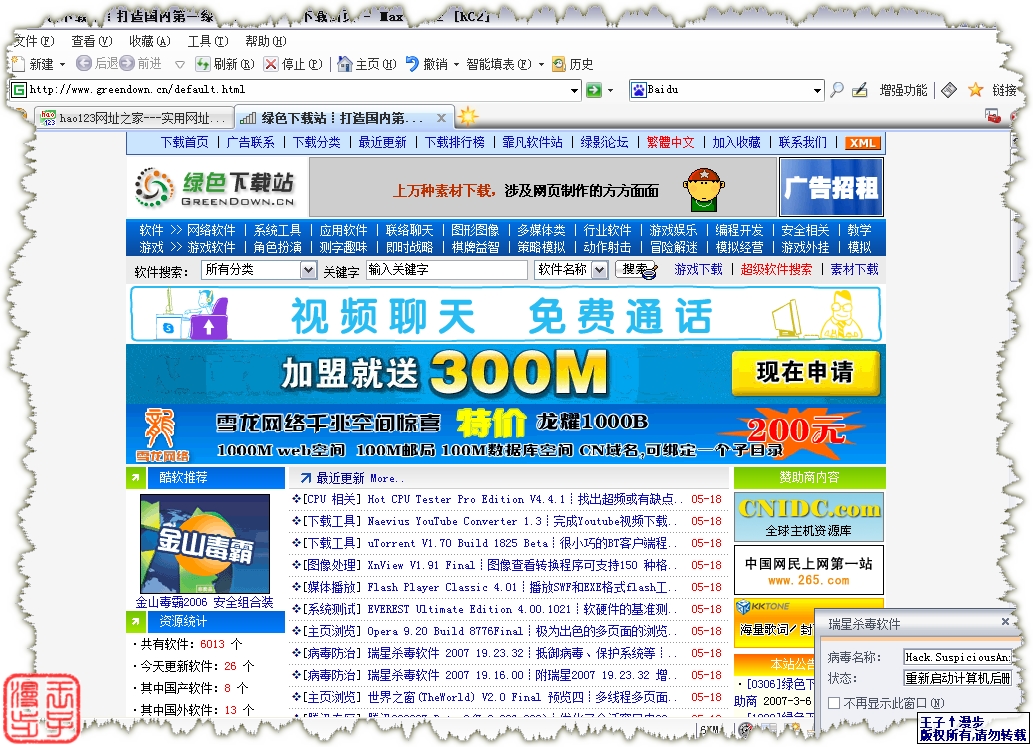Open the History (历史) toolbar icon
Viewport: 1033px width, 747px height.
(x=559, y=64)
